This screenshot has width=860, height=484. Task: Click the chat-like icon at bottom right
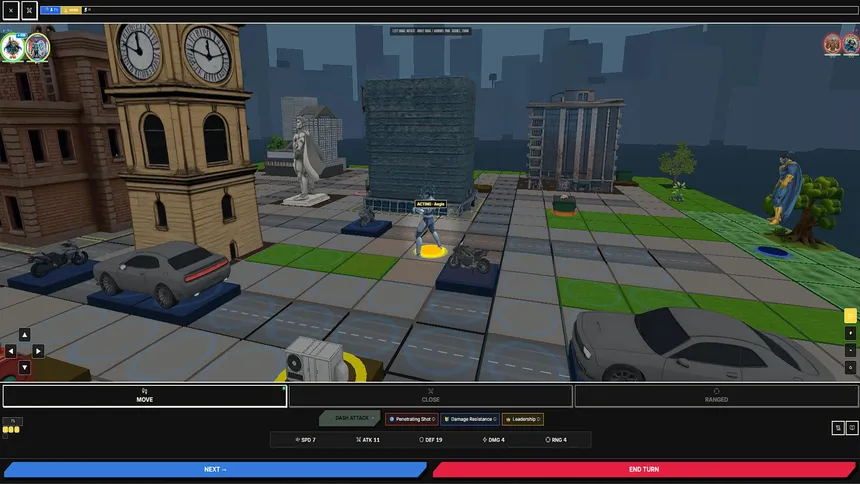[x=852, y=427]
